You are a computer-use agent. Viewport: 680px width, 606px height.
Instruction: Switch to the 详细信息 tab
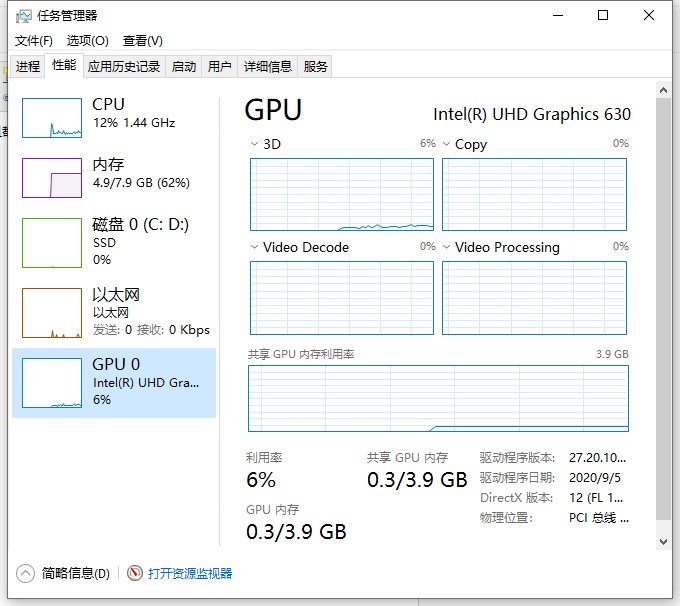click(268, 66)
